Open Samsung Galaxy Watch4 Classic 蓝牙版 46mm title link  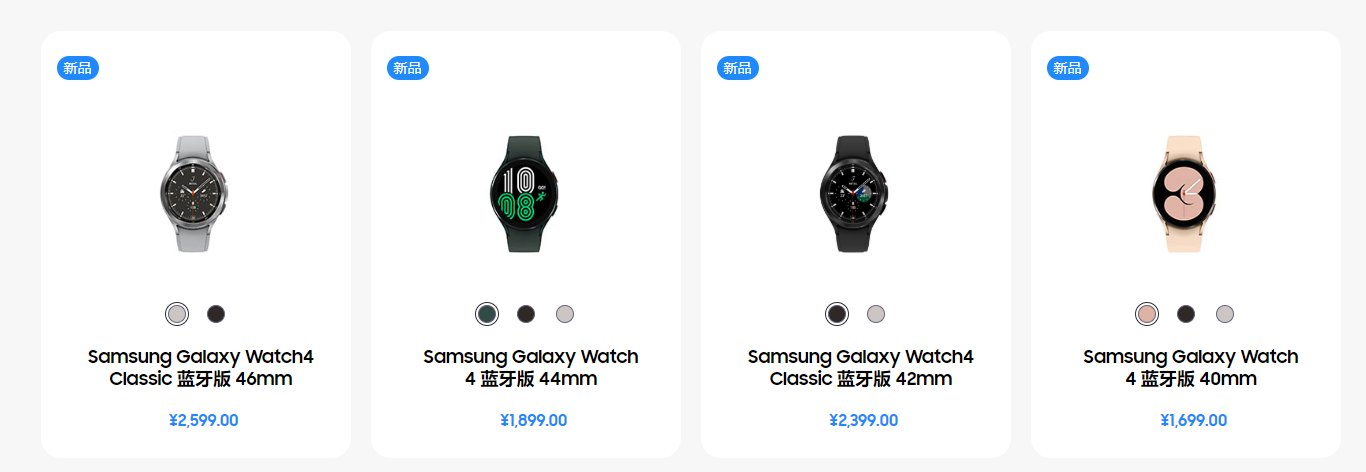tap(201, 368)
